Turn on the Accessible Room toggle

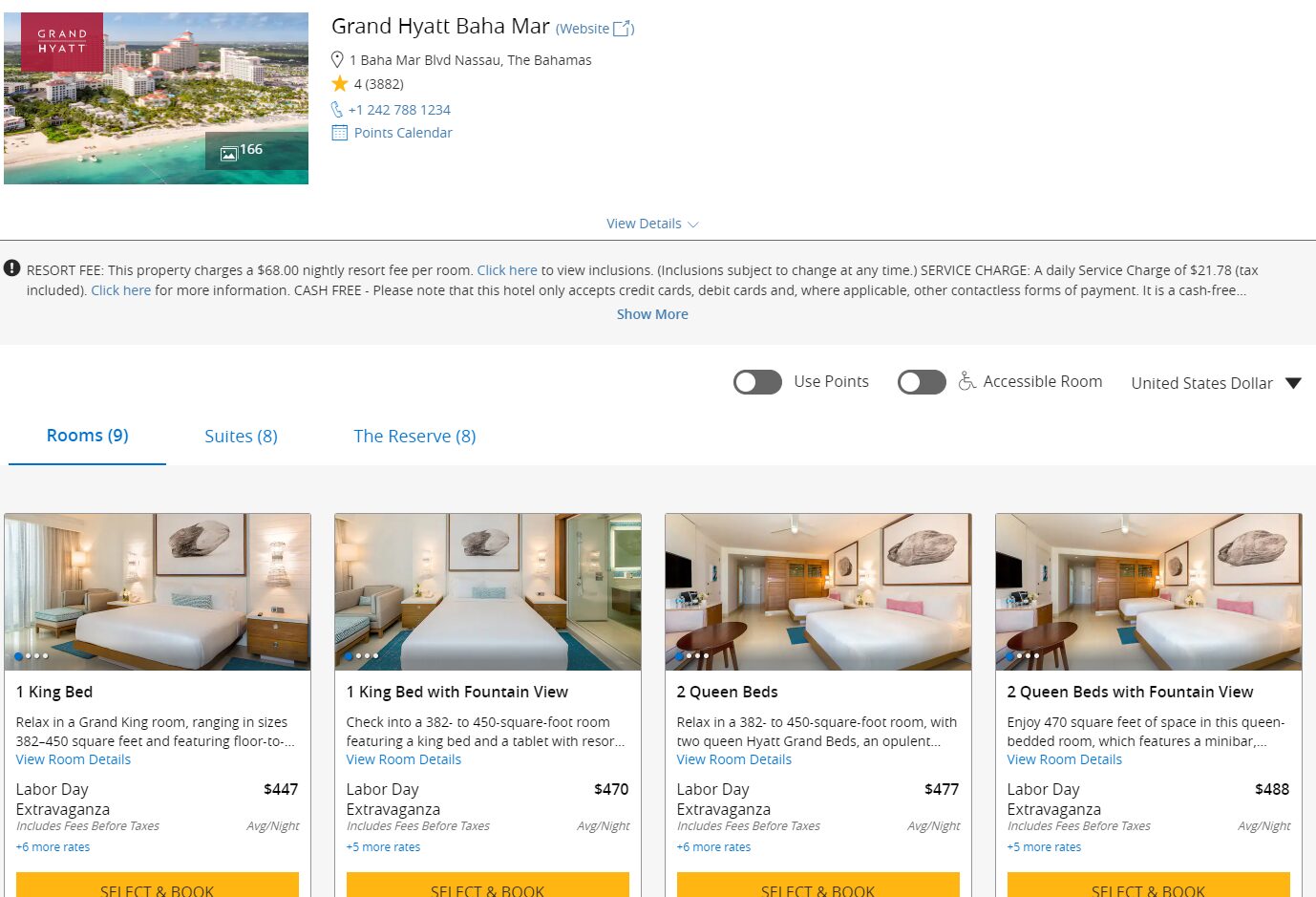922,382
